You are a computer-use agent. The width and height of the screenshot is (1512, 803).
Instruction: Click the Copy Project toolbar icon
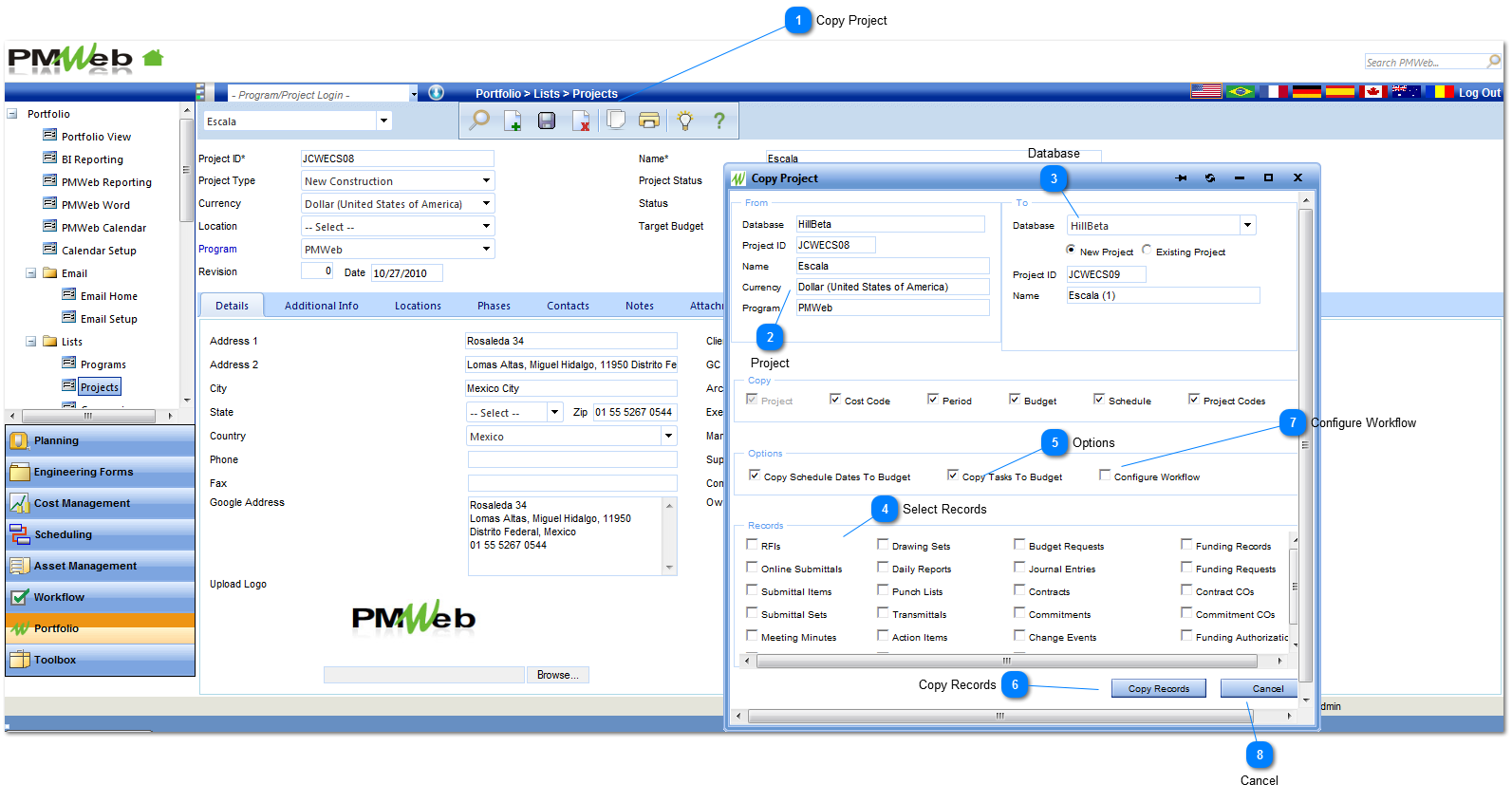click(616, 120)
